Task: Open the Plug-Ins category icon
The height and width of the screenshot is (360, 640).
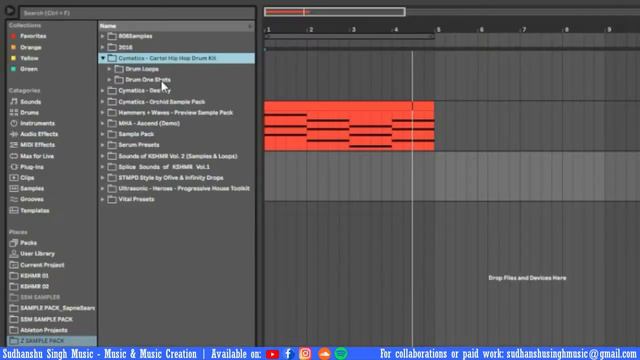Action: point(14,167)
